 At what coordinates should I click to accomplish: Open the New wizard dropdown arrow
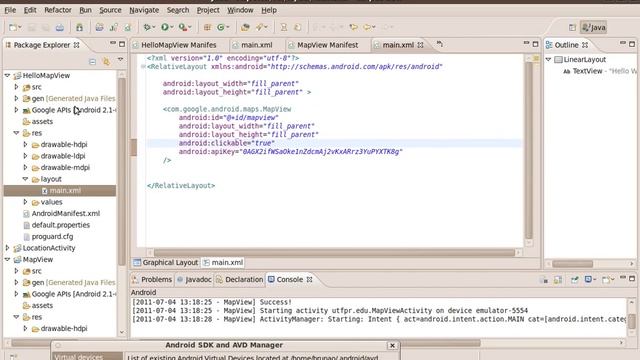click(x=20, y=27)
